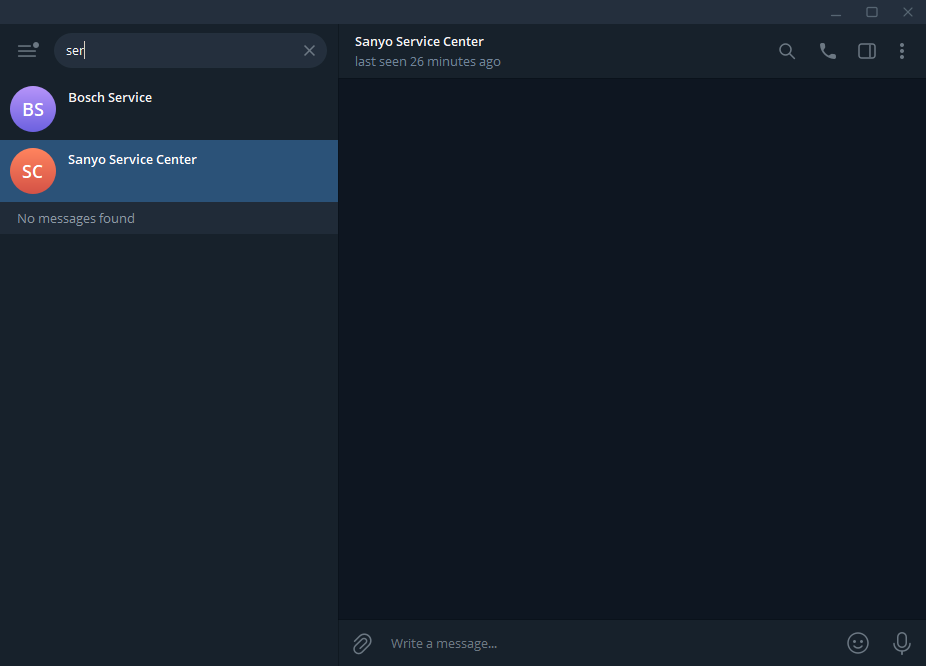This screenshot has height=666, width=926.
Task: Attach a file with the paperclip icon
Action: [x=362, y=644]
